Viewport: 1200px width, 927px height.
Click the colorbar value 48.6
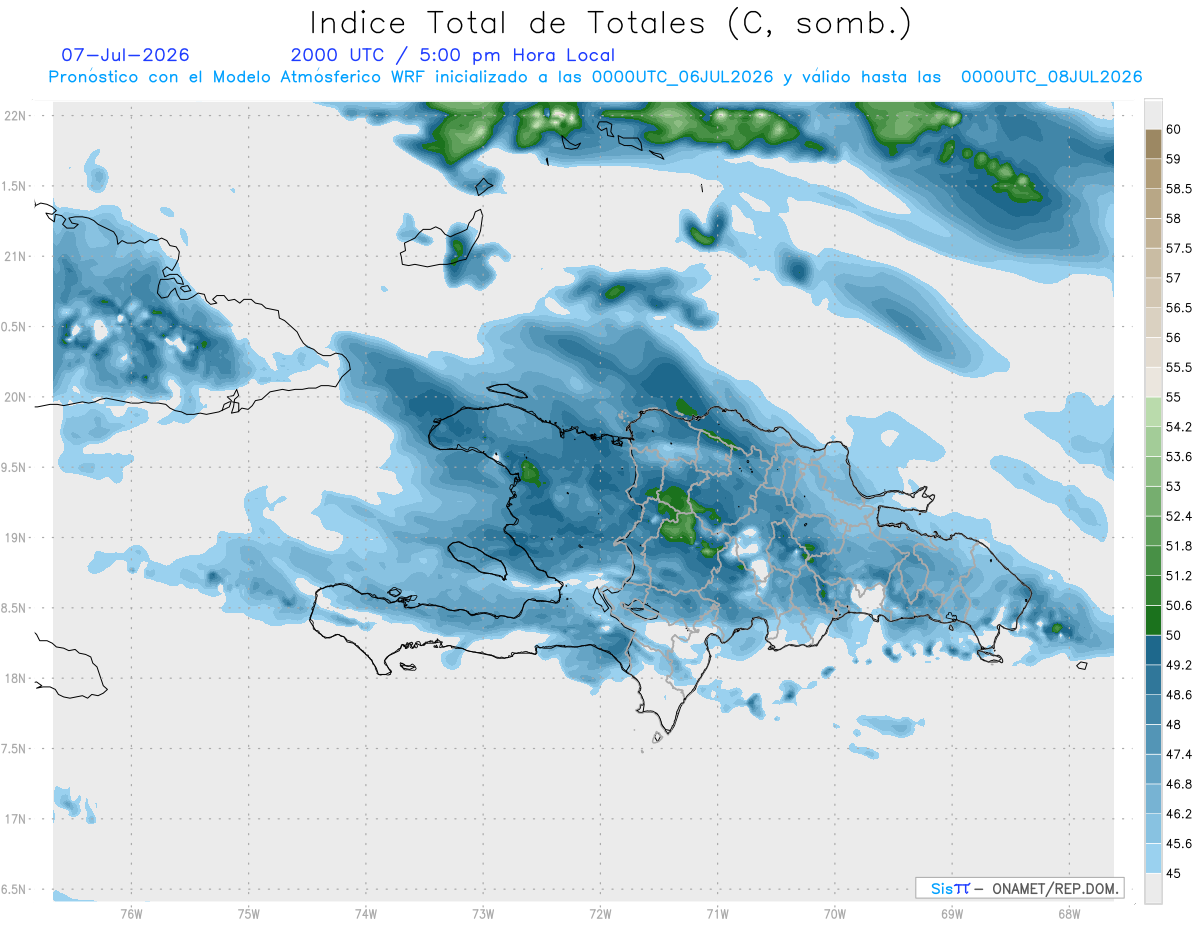pos(1178,695)
